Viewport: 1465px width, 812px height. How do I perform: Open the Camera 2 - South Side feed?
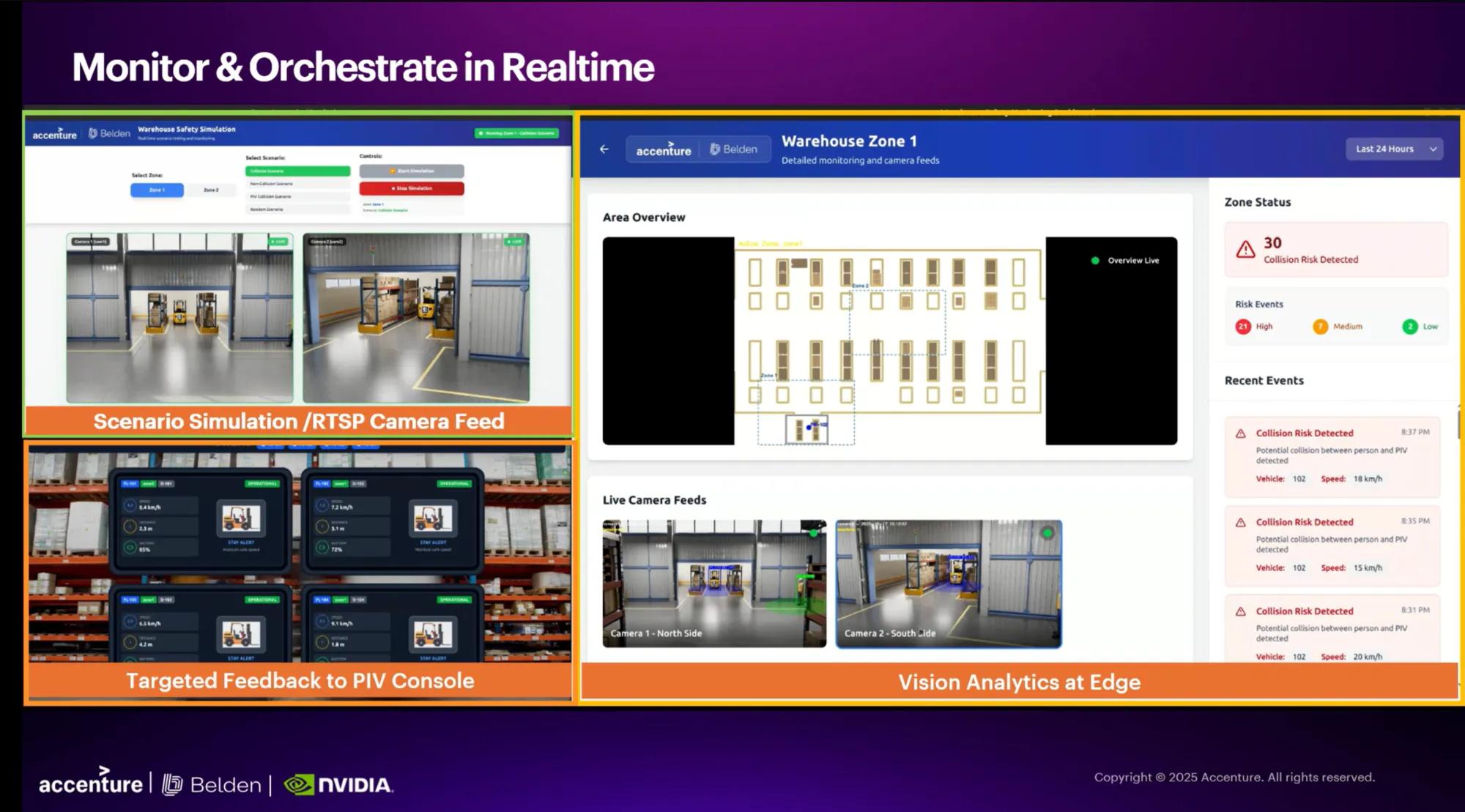coord(947,582)
